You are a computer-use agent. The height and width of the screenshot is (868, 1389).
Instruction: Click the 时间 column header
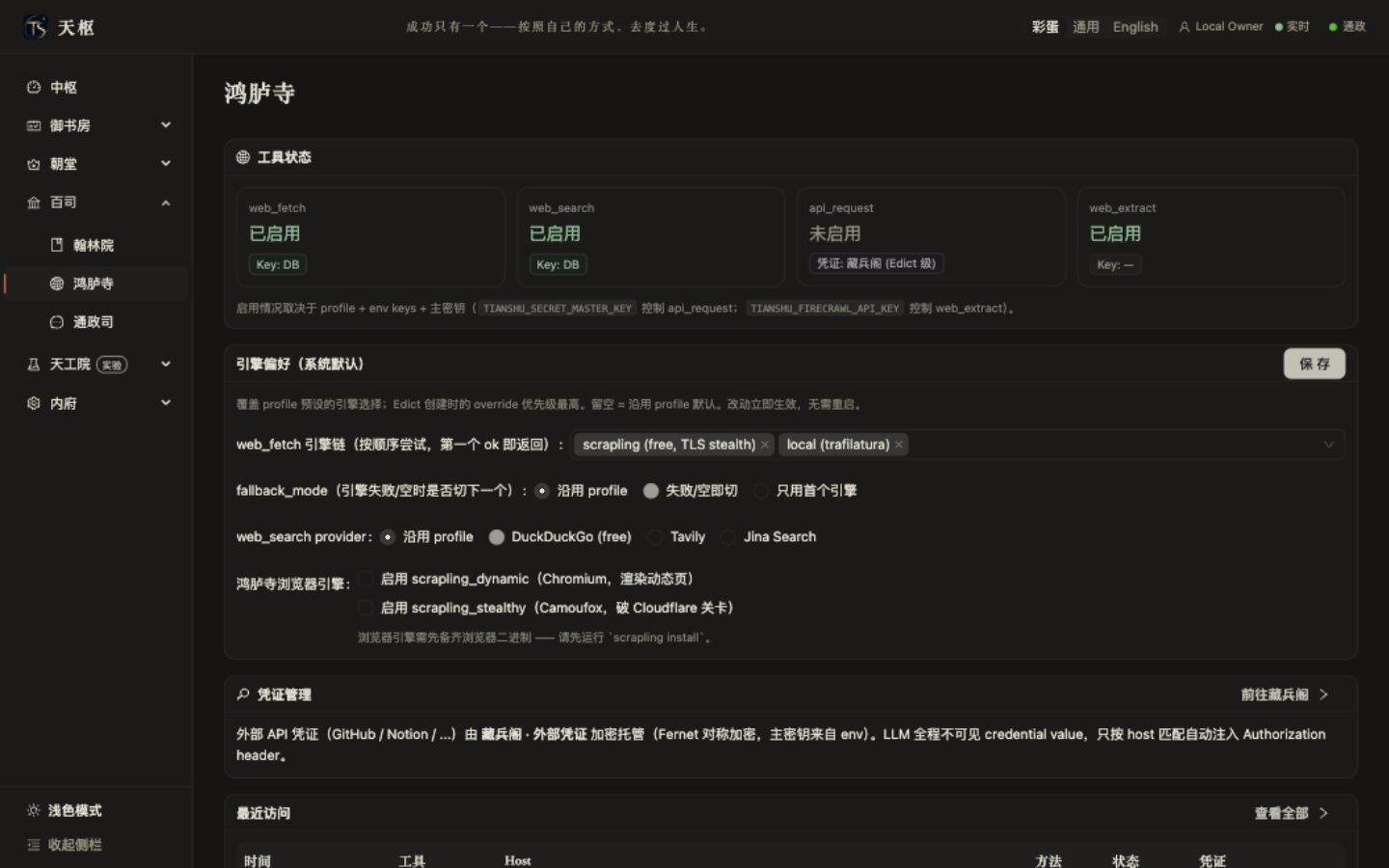pos(258,861)
